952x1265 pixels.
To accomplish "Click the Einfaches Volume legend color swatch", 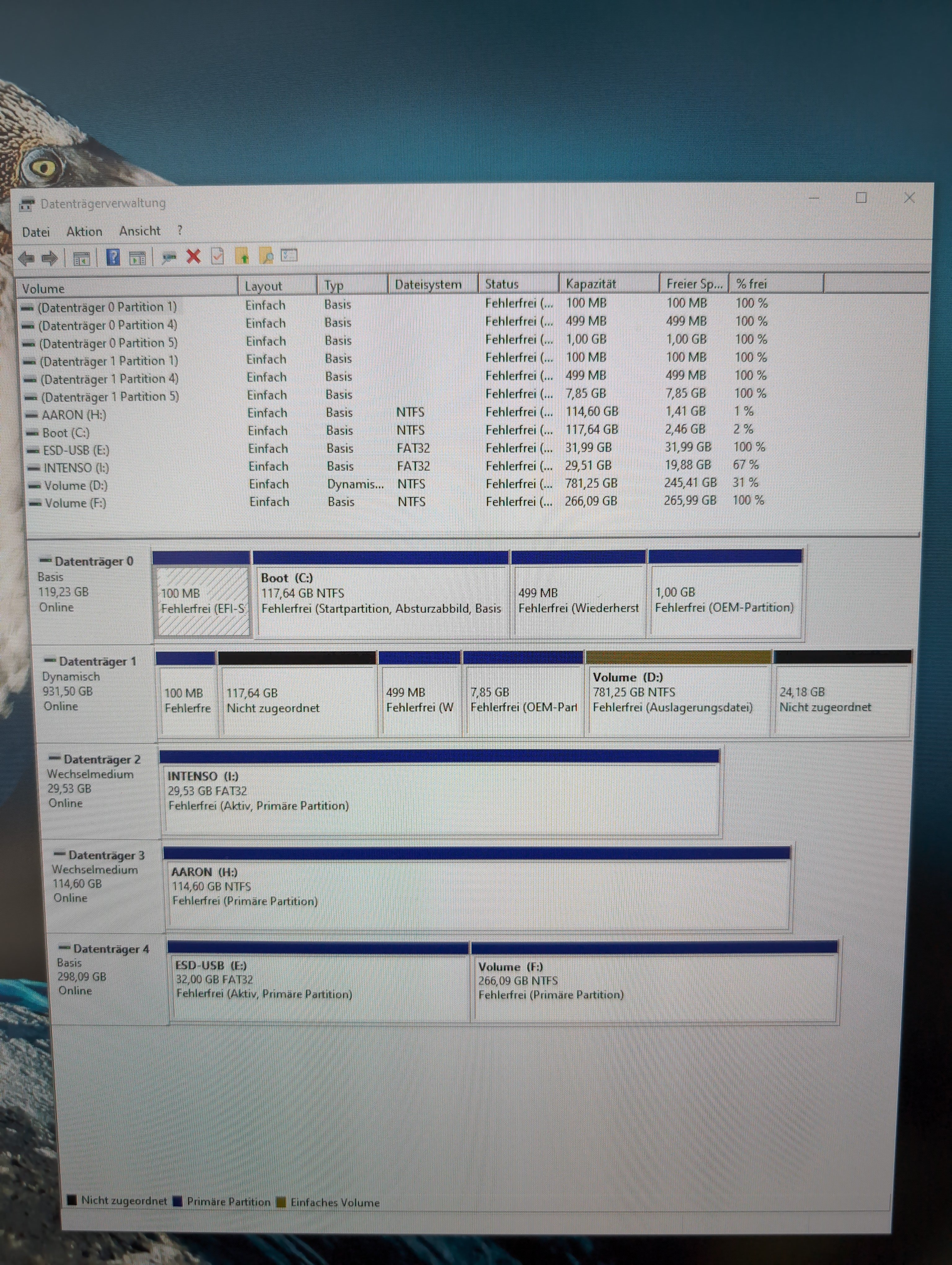I will click(x=280, y=1201).
